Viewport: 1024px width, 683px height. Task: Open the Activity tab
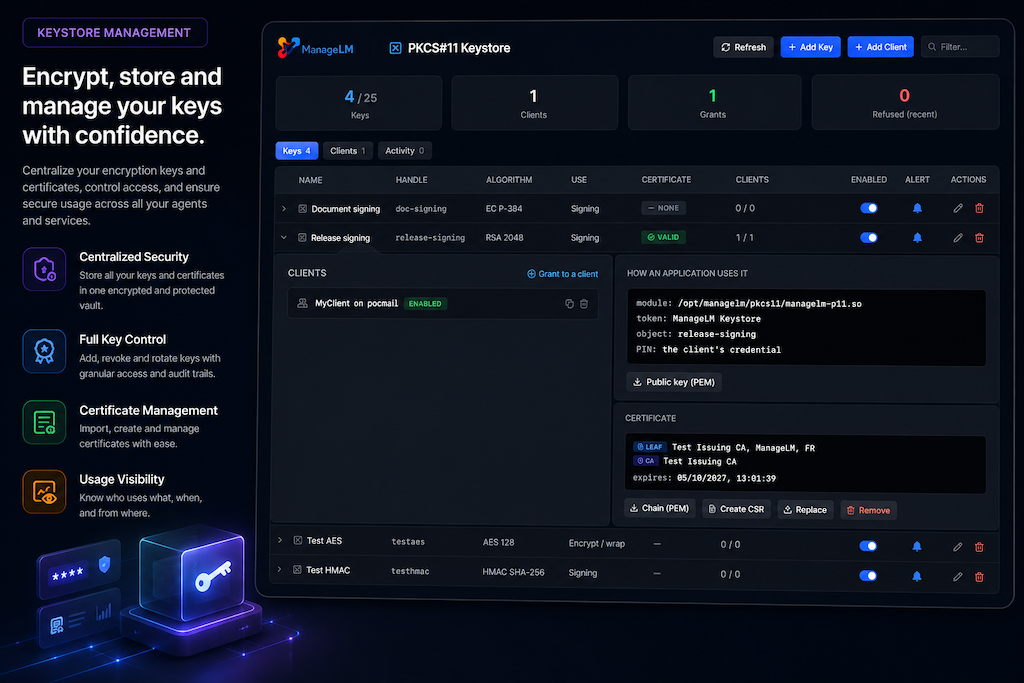[x=404, y=151]
